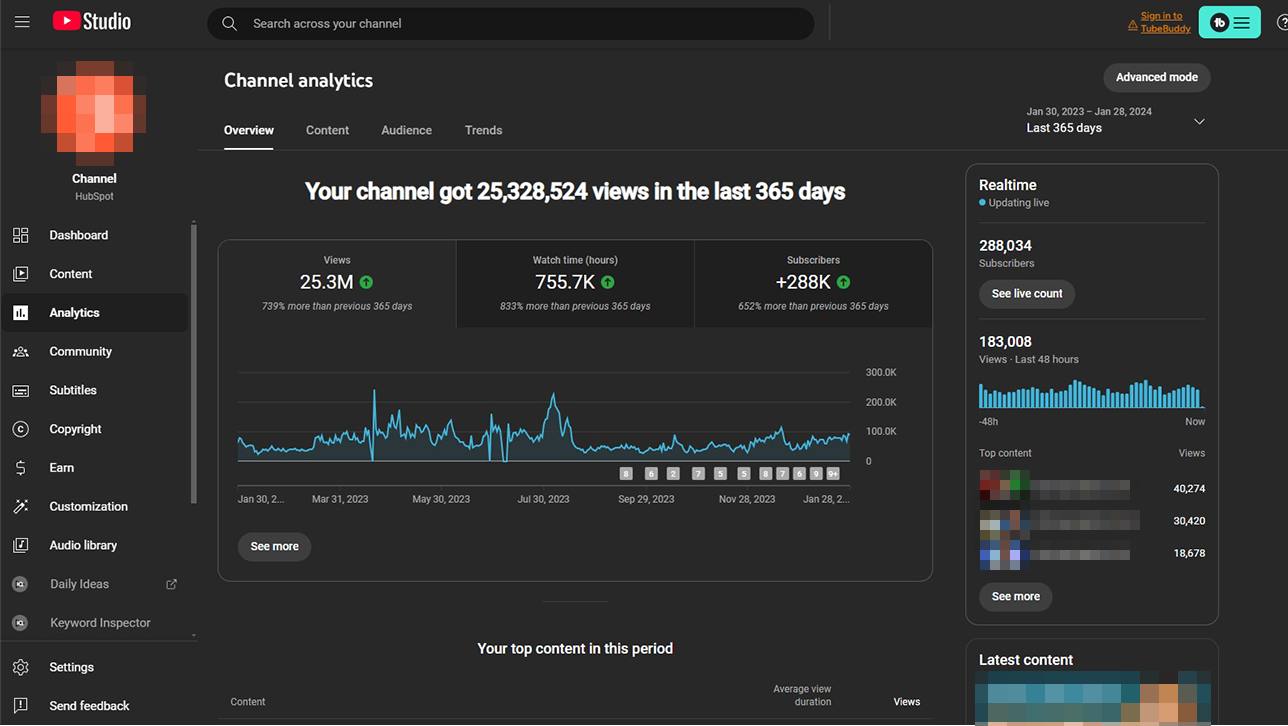Click green up arrow beside 755.7K hours

click(x=608, y=282)
